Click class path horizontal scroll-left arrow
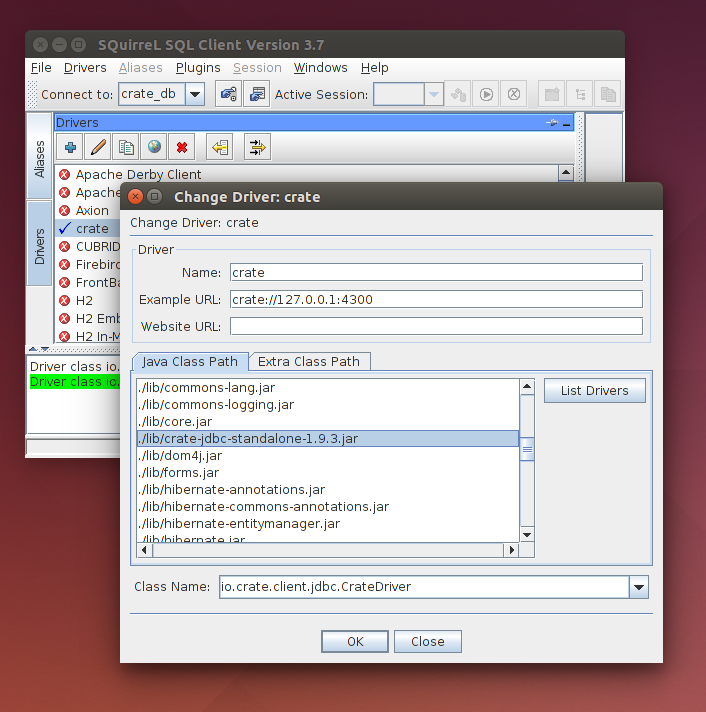706x712 pixels. 145,550
